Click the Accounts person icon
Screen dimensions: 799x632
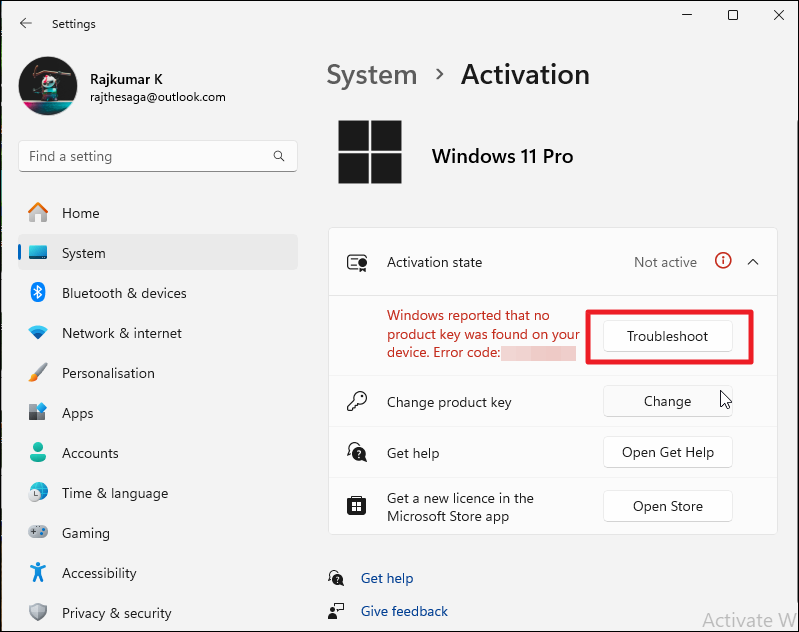point(38,453)
